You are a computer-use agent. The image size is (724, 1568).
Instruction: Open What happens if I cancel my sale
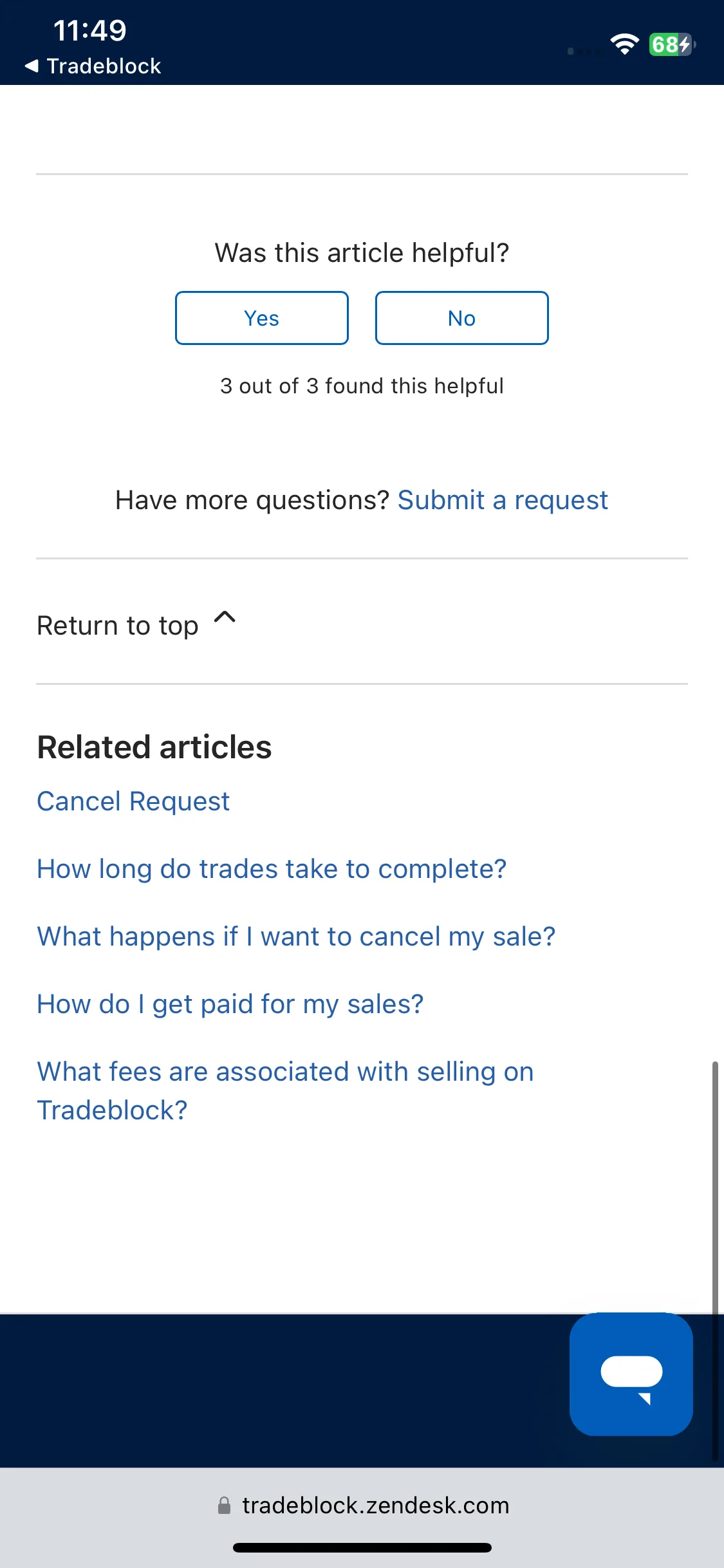click(x=296, y=937)
